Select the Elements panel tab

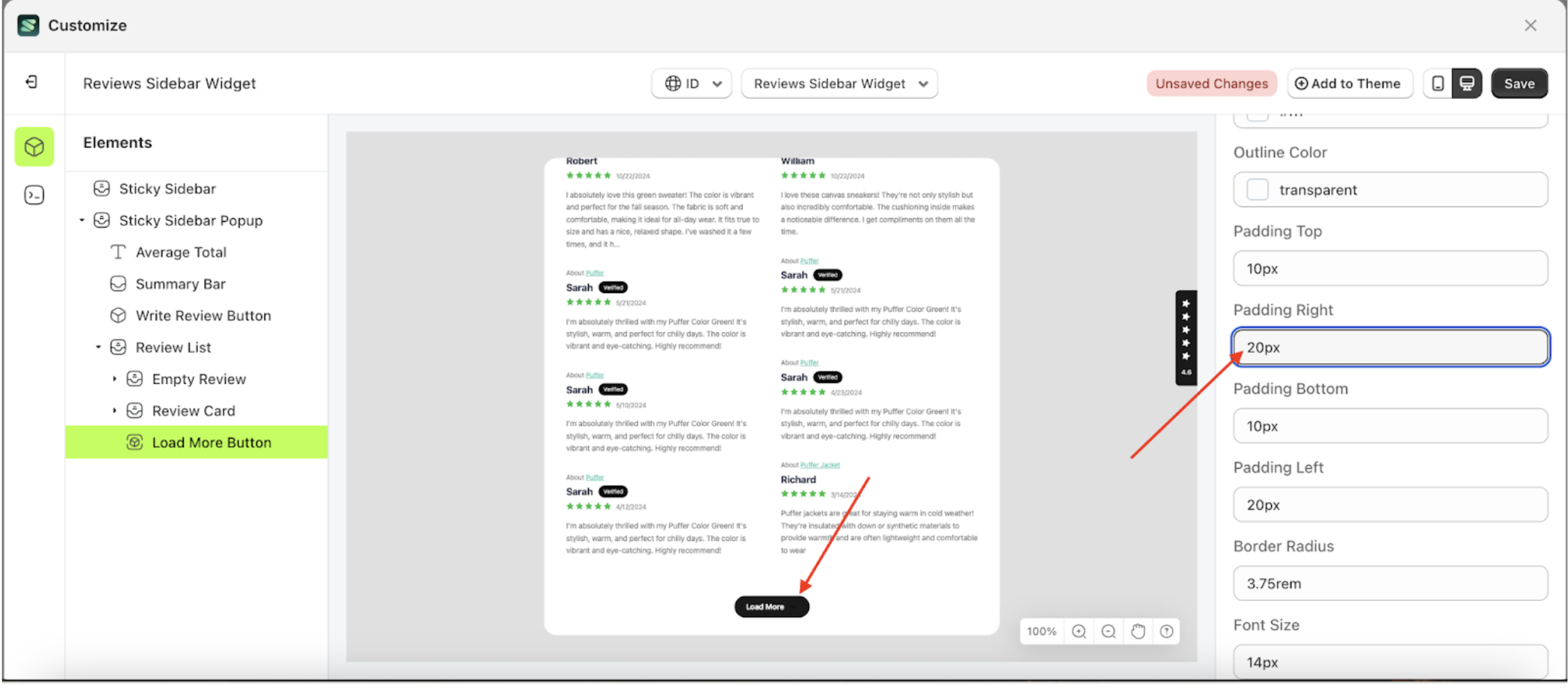33,147
